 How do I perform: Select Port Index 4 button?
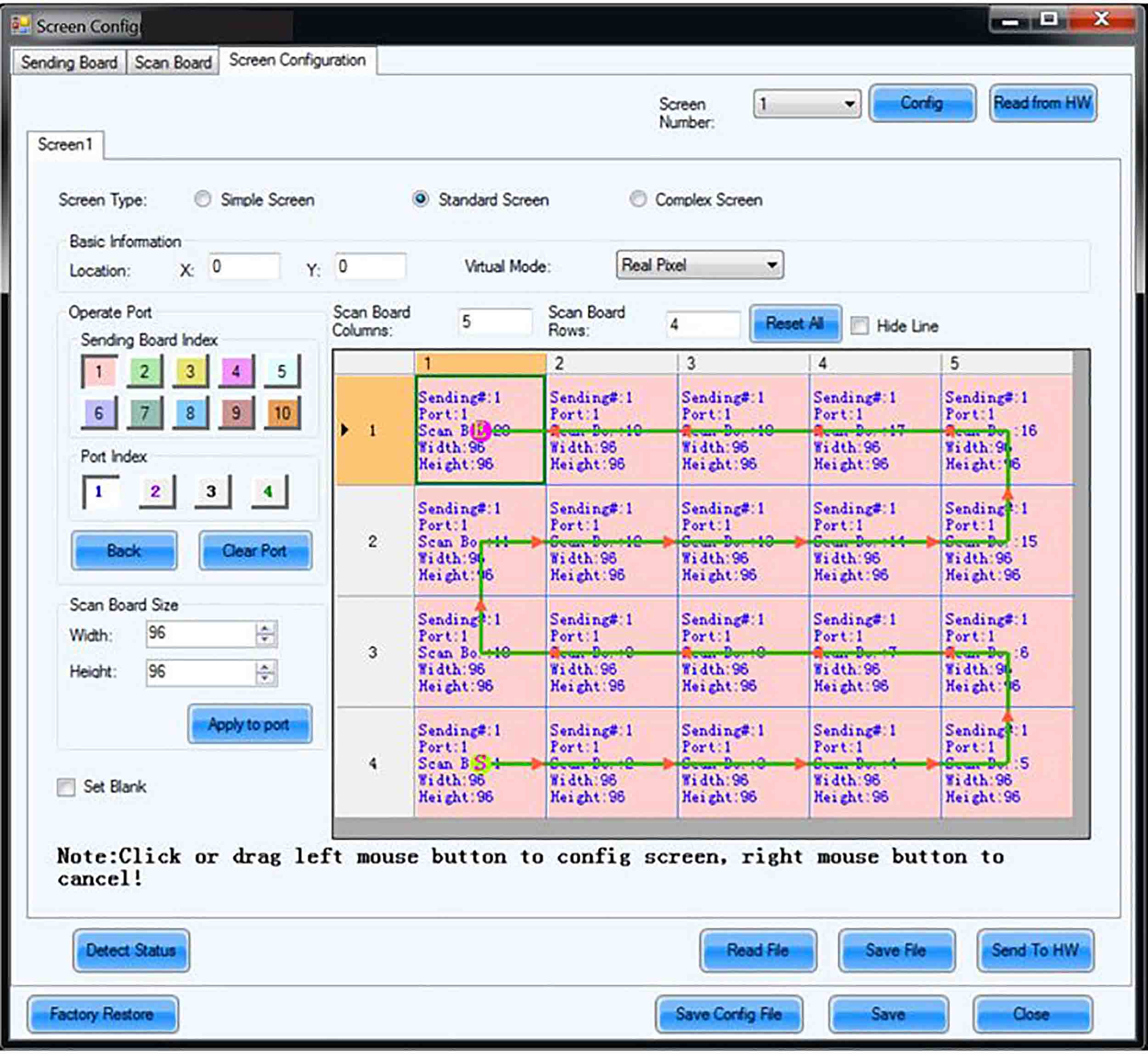point(269,492)
